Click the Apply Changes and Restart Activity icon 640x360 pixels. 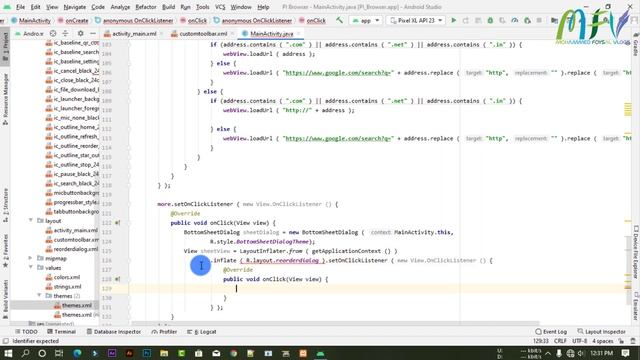click(466, 20)
